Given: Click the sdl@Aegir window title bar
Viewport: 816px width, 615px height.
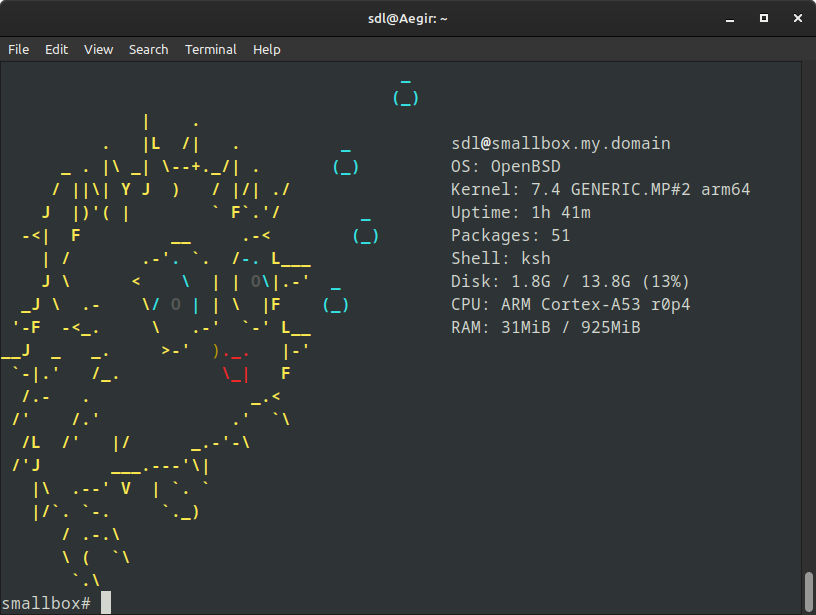Looking at the screenshot, I should coord(408,18).
